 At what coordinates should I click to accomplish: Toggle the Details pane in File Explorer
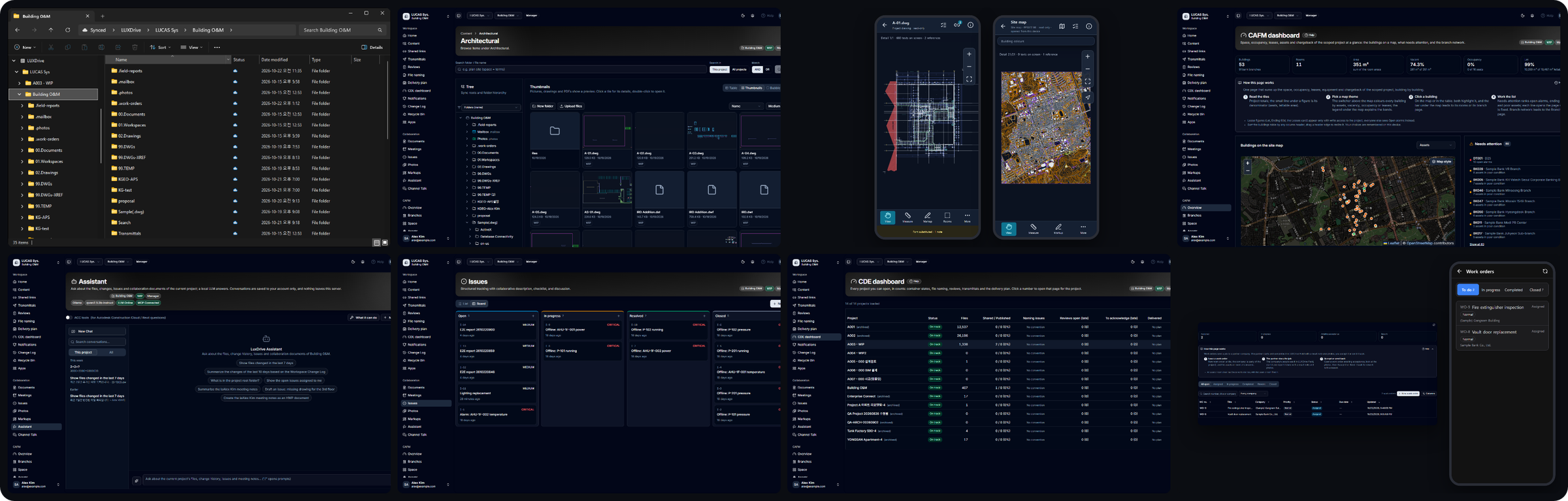click(x=372, y=48)
